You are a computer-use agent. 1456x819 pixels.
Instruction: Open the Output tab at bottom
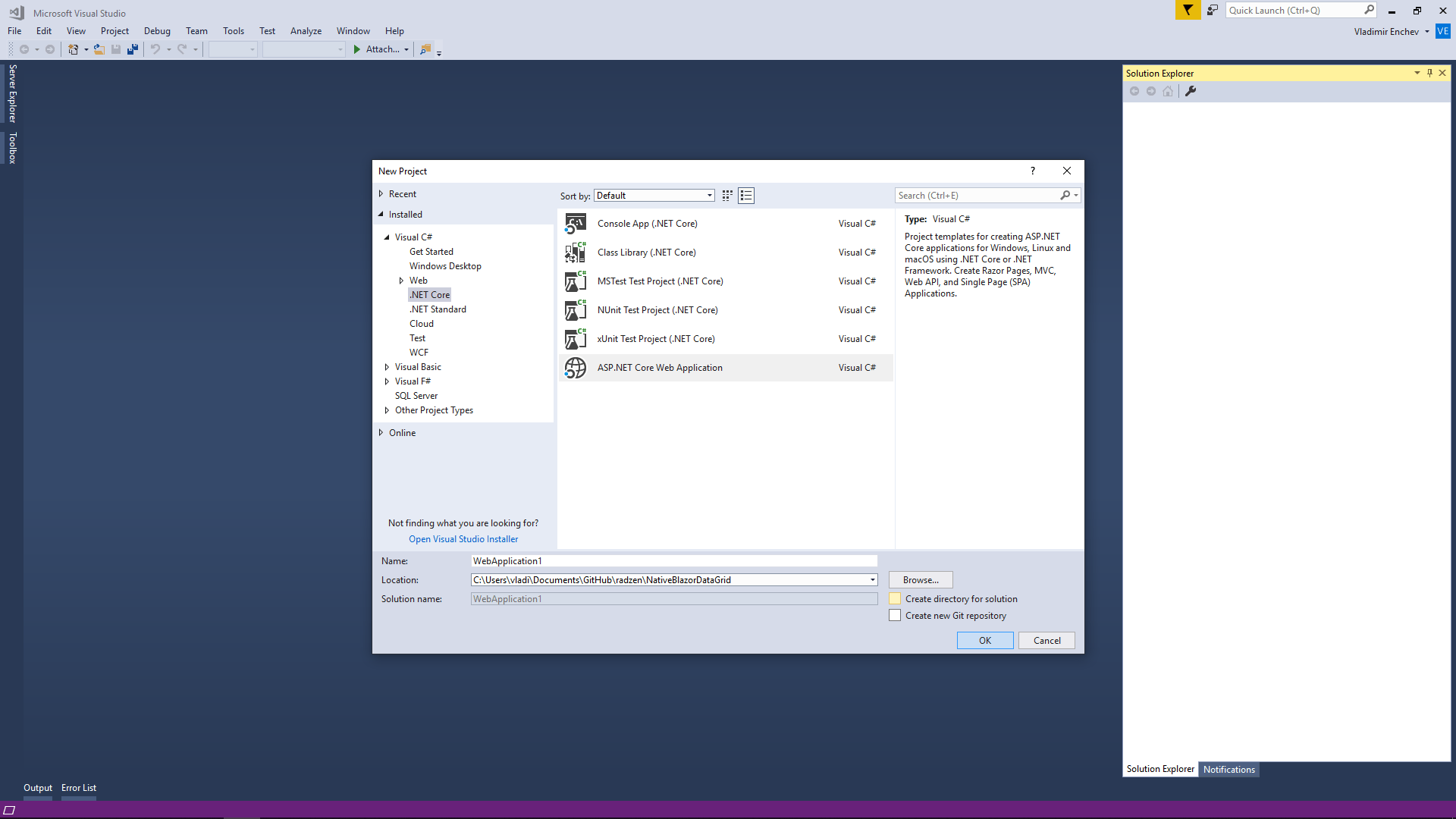pos(38,788)
